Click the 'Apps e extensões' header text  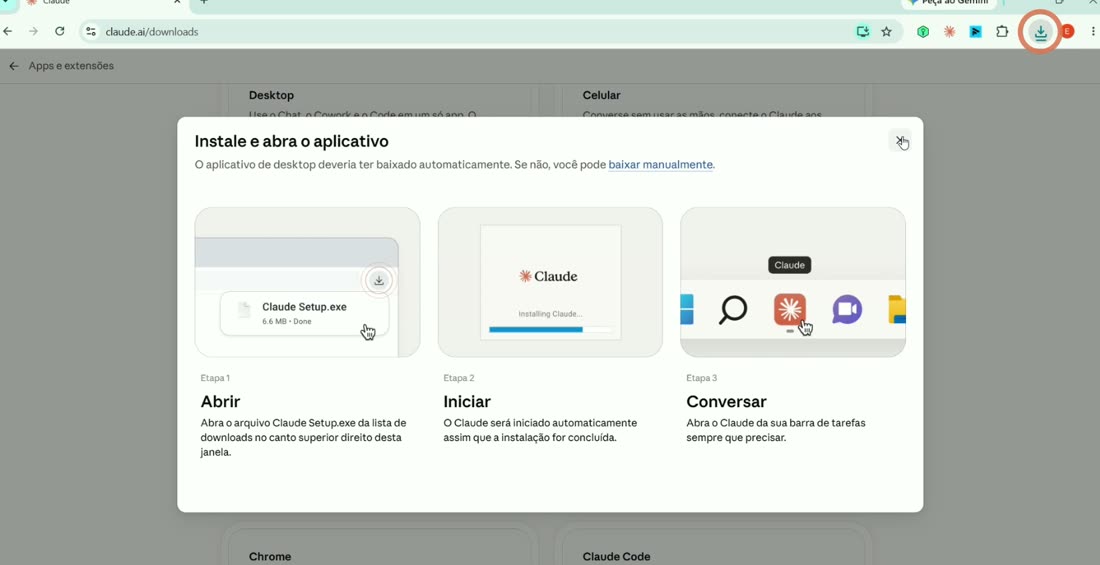point(71,66)
